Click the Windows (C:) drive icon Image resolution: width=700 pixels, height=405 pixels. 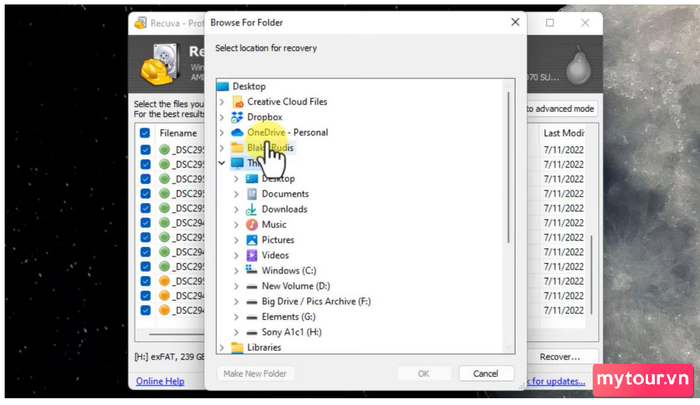(x=251, y=270)
